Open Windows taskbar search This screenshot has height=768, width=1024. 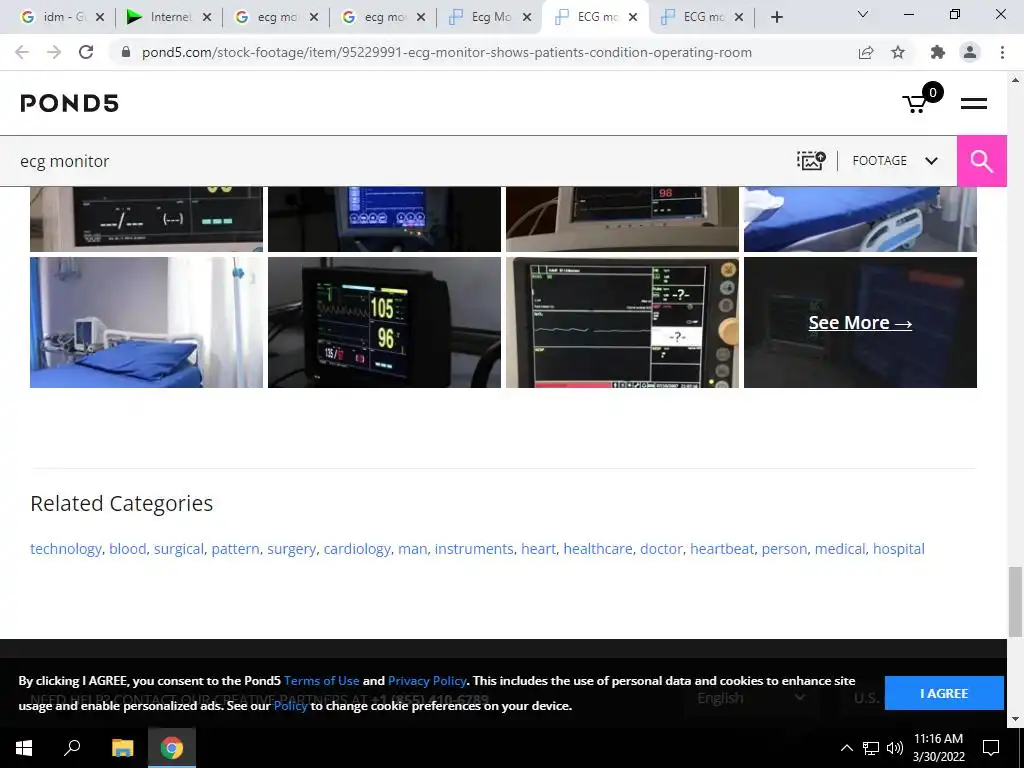pyautogui.click(x=72, y=748)
